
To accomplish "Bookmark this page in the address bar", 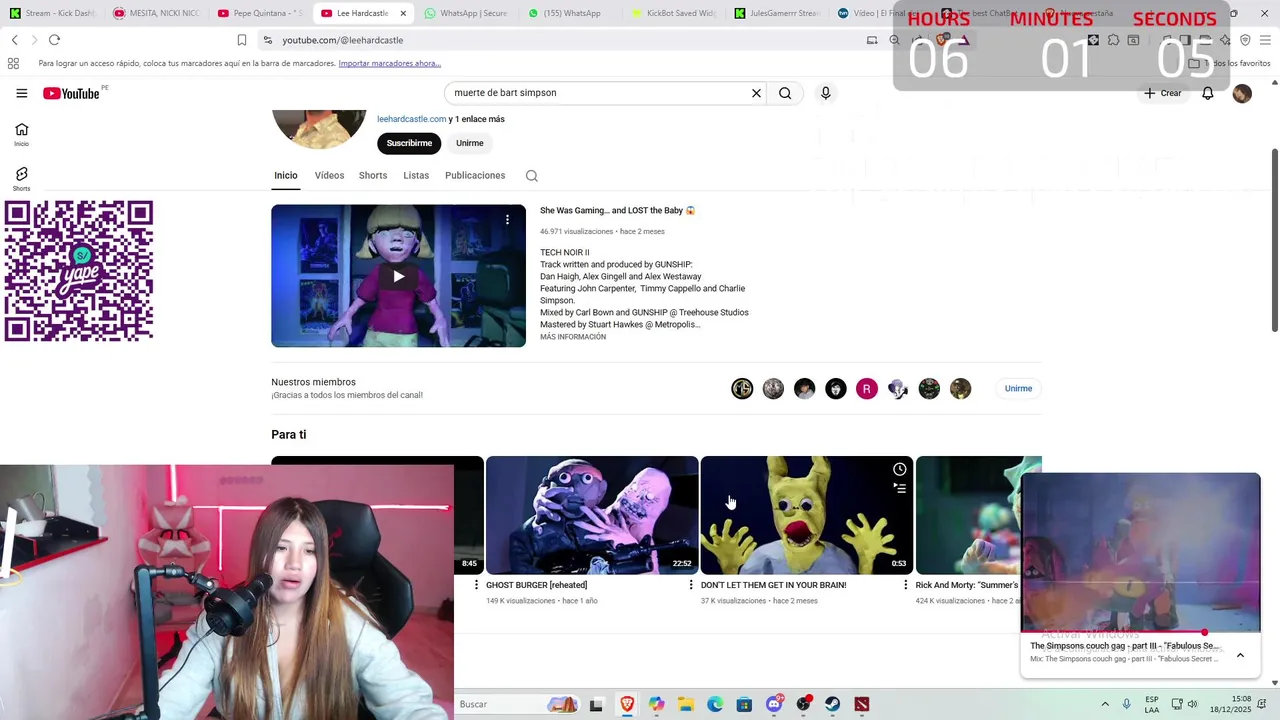I will (x=241, y=40).
